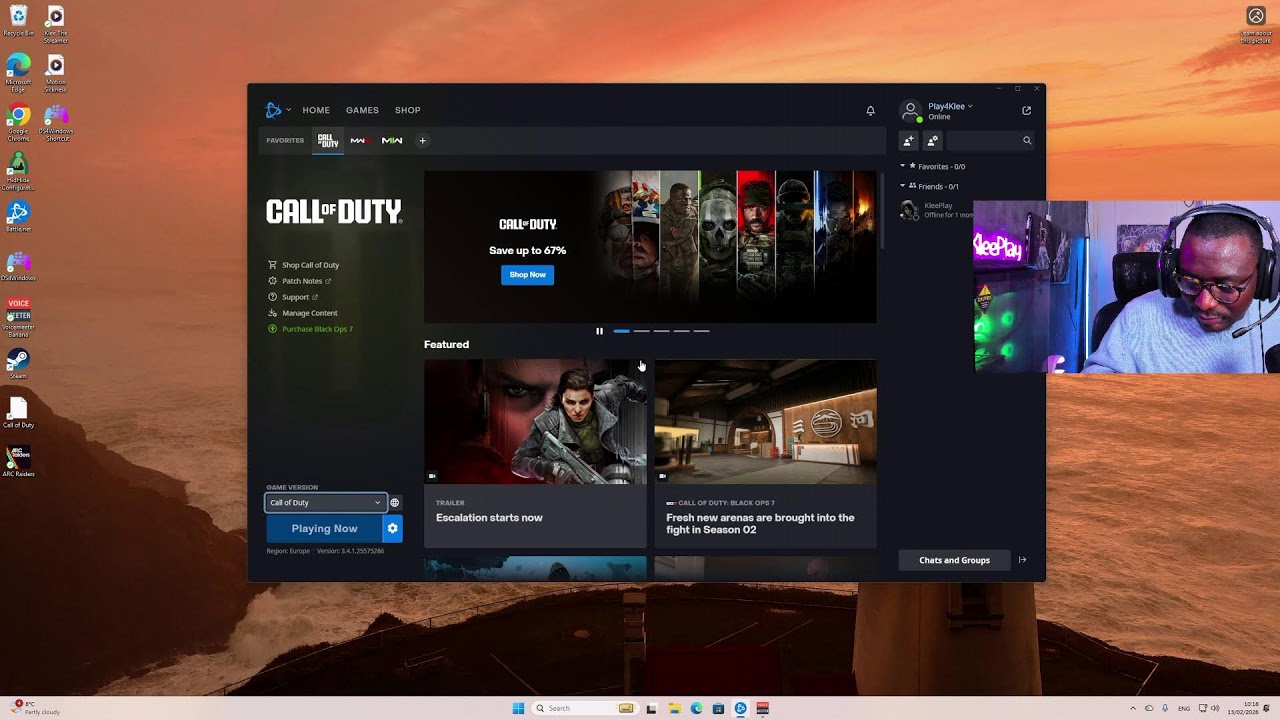Open the SHOP tab
This screenshot has width=1280, height=720.
(407, 110)
